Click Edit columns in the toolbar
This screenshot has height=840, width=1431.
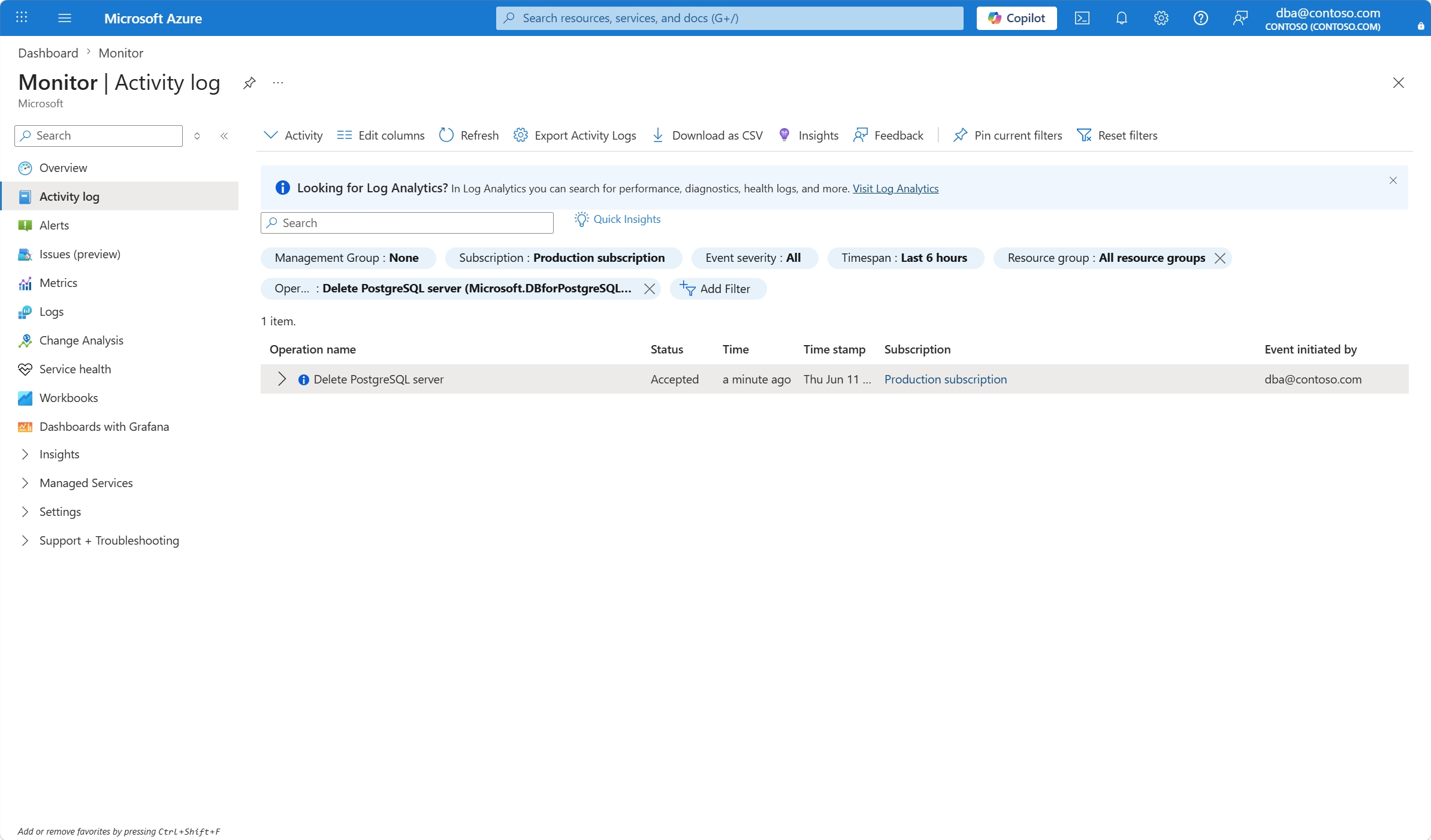(381, 135)
